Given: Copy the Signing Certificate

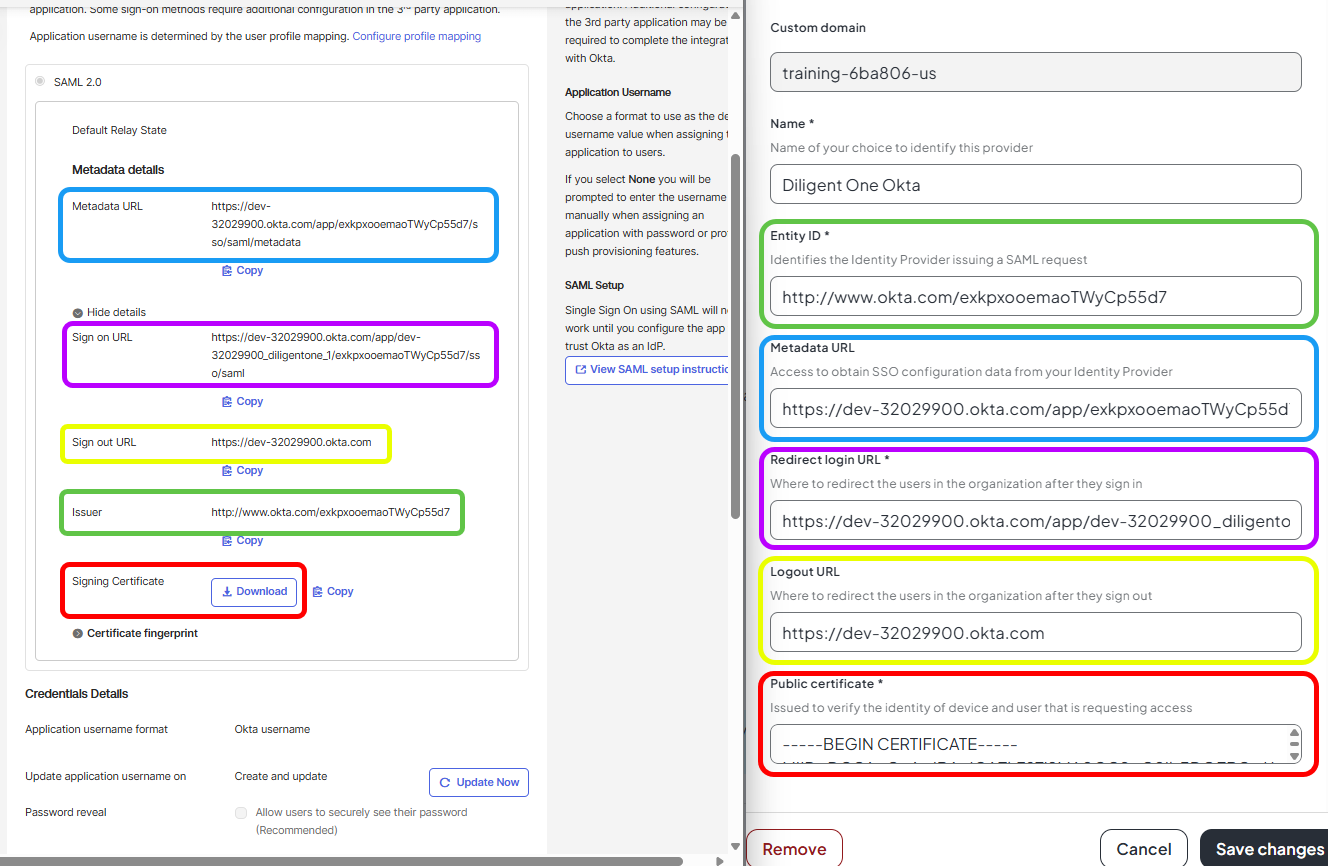Looking at the screenshot, I should 332,590.
